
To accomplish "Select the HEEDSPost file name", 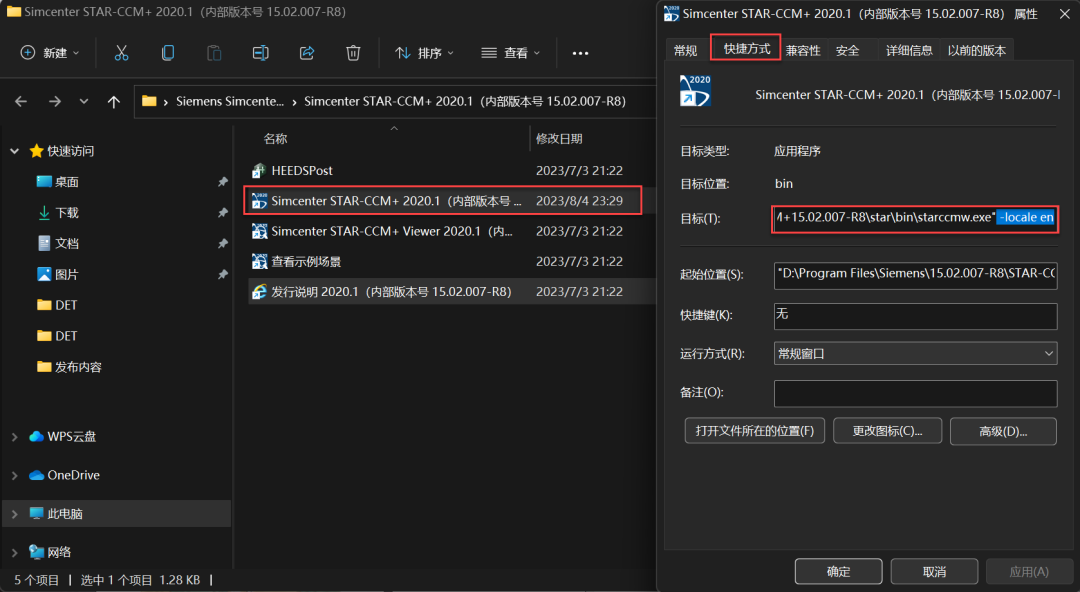I will [302, 170].
